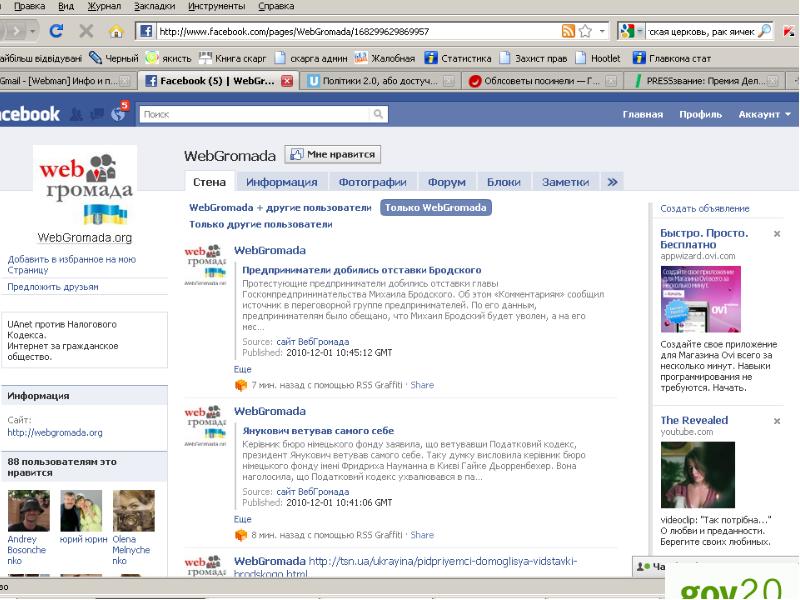Open search engine selector dropdown
The image size is (800, 600).
[x=634, y=31]
